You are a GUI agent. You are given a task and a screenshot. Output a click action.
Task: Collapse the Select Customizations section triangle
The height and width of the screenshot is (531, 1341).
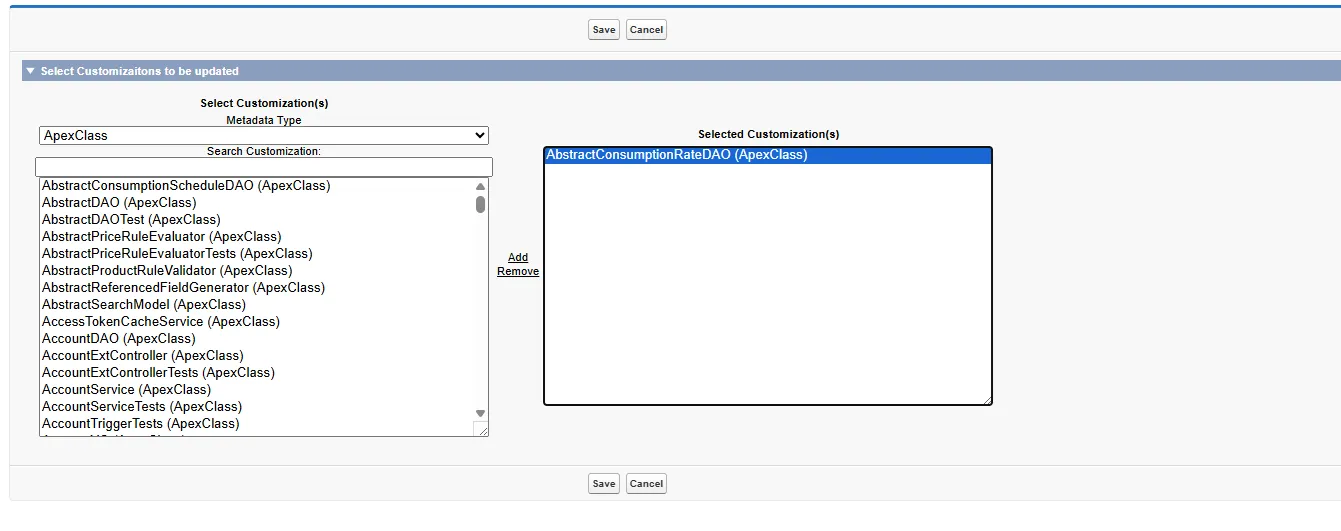(30, 72)
